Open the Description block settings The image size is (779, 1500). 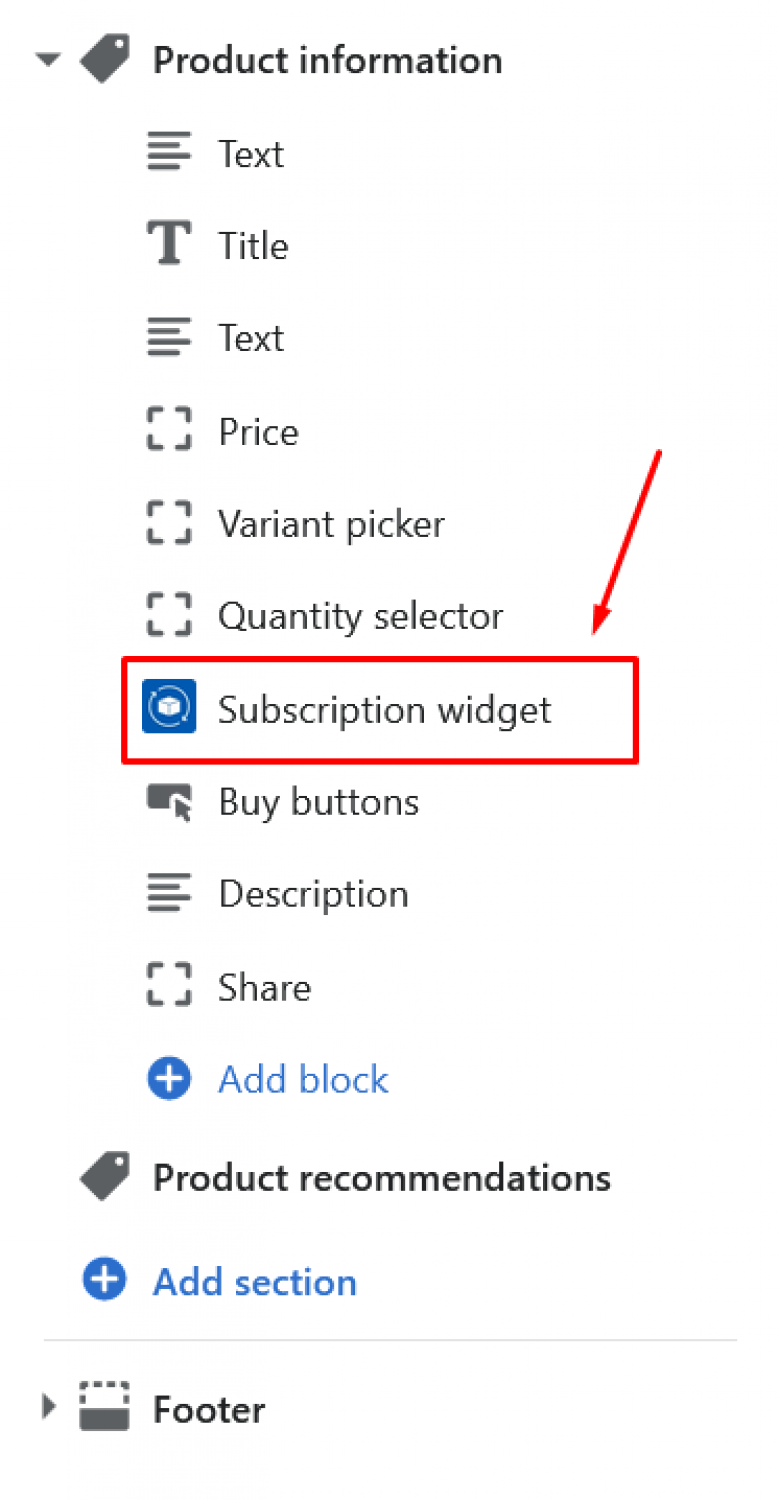(x=278, y=894)
